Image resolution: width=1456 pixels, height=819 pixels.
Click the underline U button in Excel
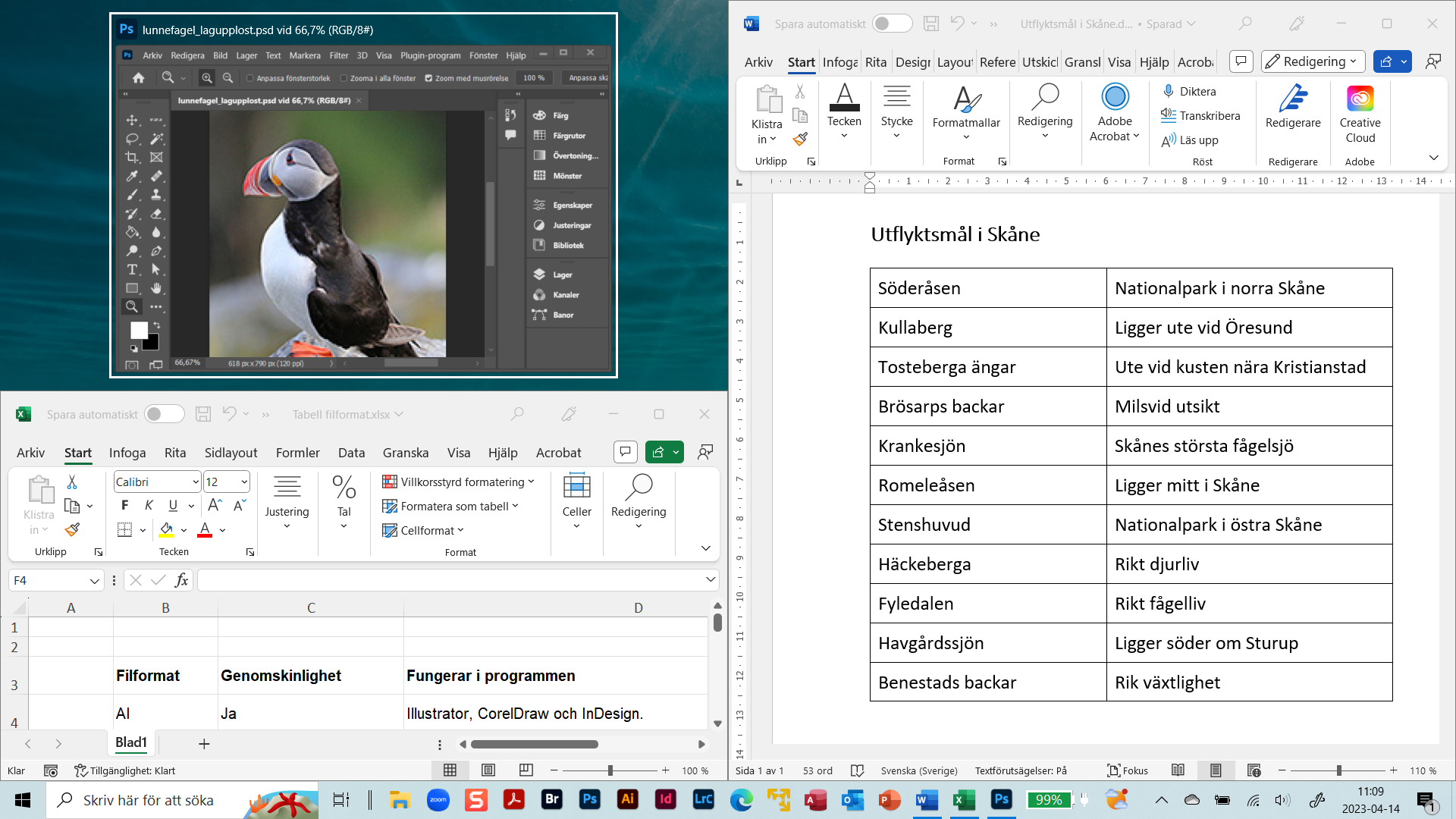tap(173, 506)
